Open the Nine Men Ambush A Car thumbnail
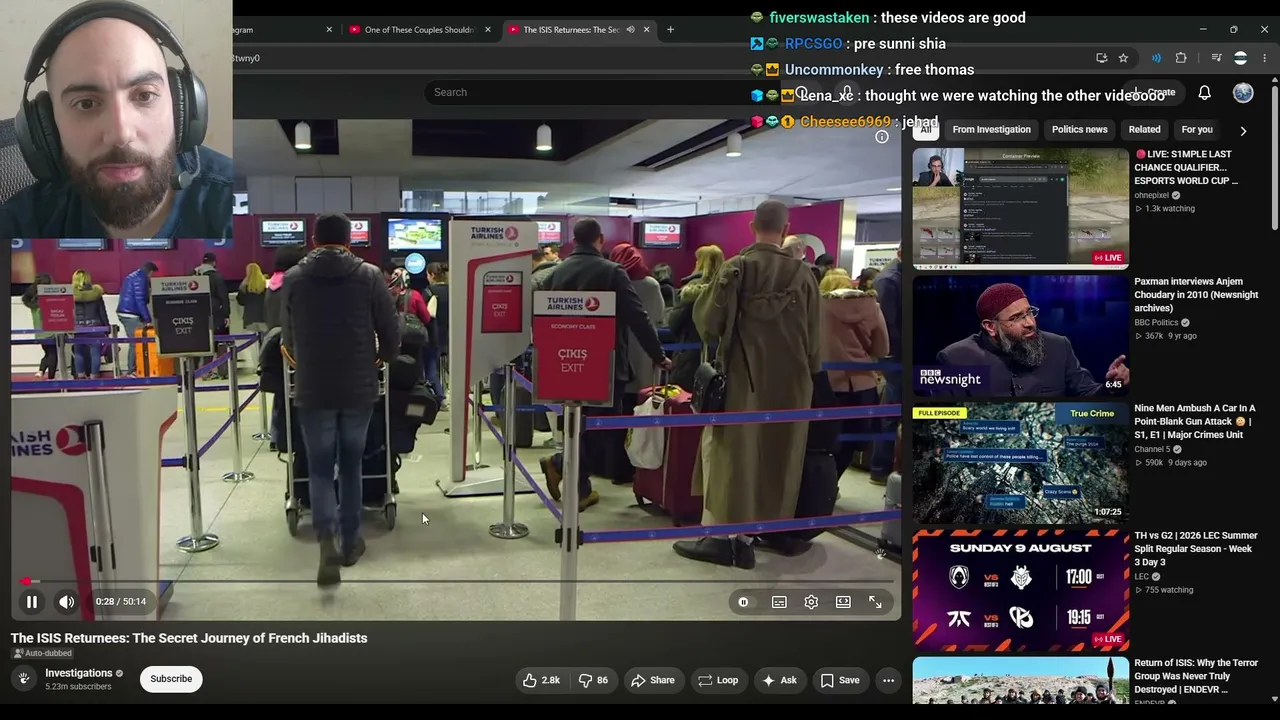The width and height of the screenshot is (1280, 720). point(1020,463)
